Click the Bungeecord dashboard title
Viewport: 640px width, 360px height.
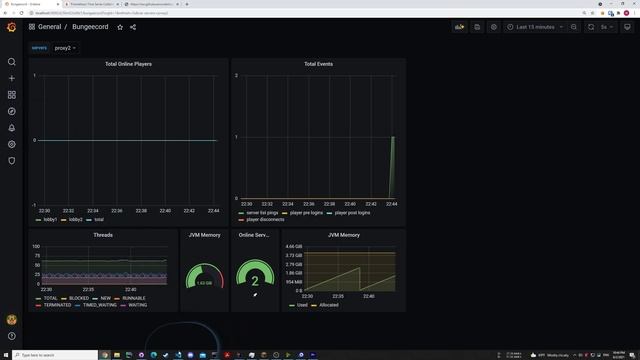tap(90, 27)
